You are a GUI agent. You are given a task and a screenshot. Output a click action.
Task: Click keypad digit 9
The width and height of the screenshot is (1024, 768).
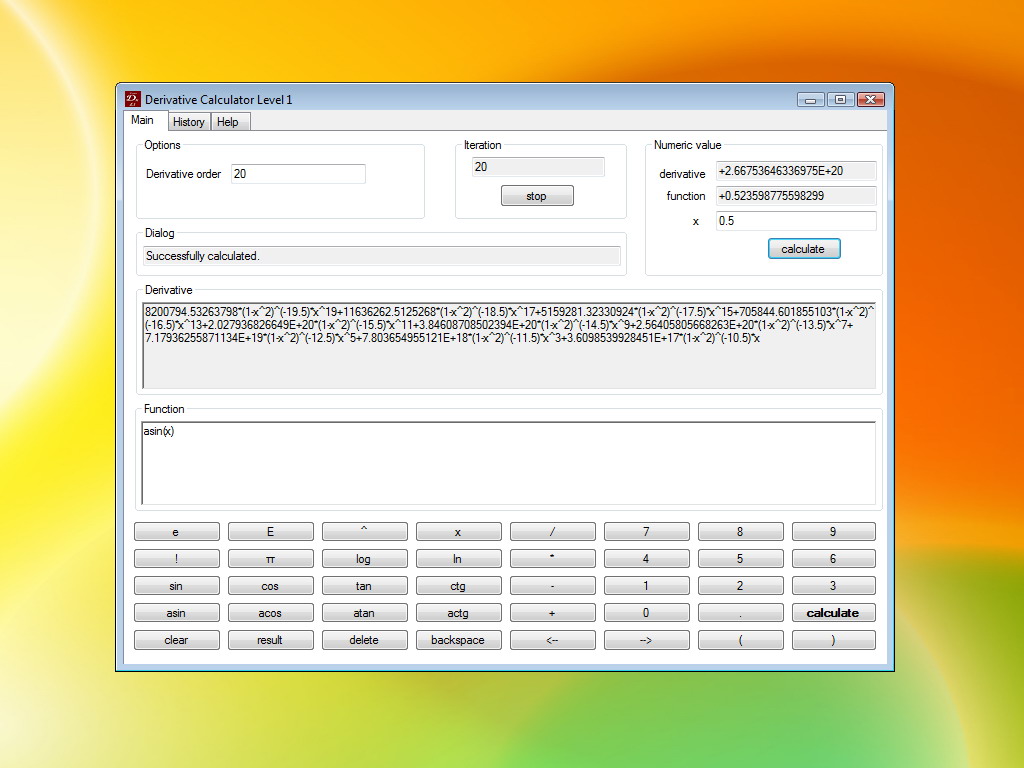(833, 532)
